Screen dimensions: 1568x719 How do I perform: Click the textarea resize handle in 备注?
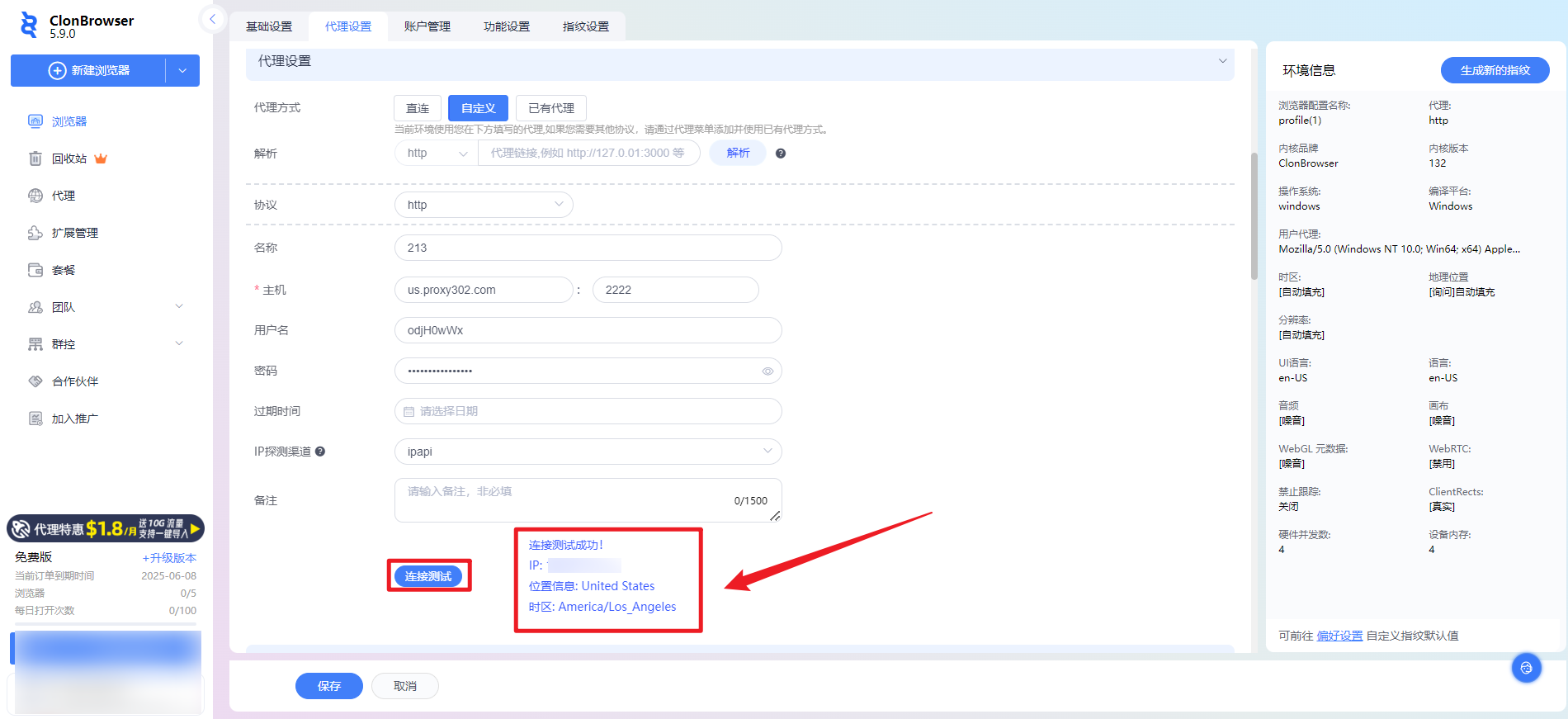(x=775, y=516)
